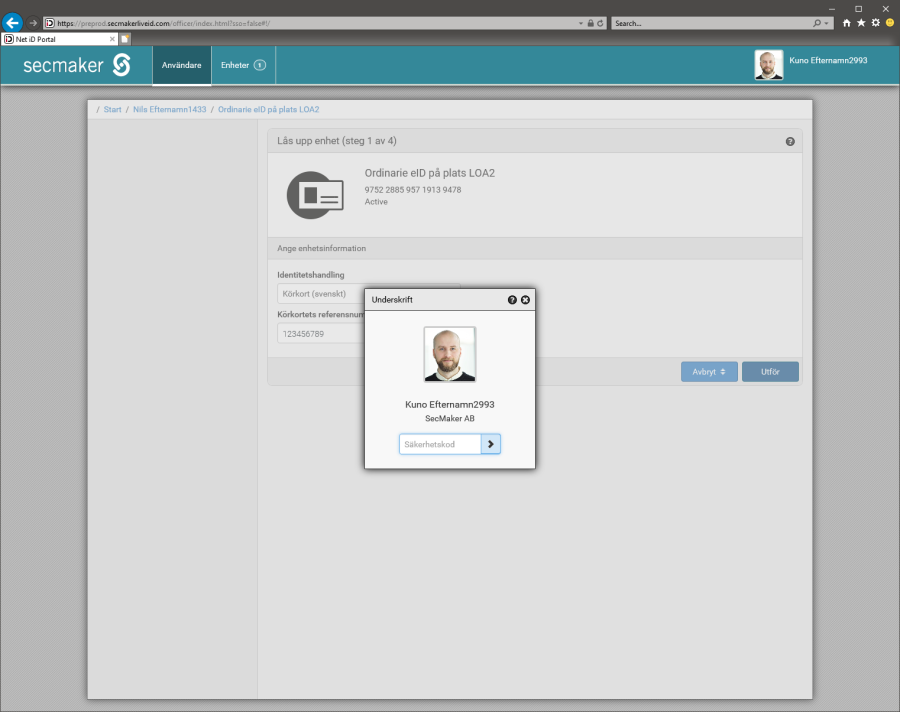Image resolution: width=900 pixels, height=712 pixels.
Task: Click the device number 9752 2885 957 1913 9478
Action: tap(413, 190)
